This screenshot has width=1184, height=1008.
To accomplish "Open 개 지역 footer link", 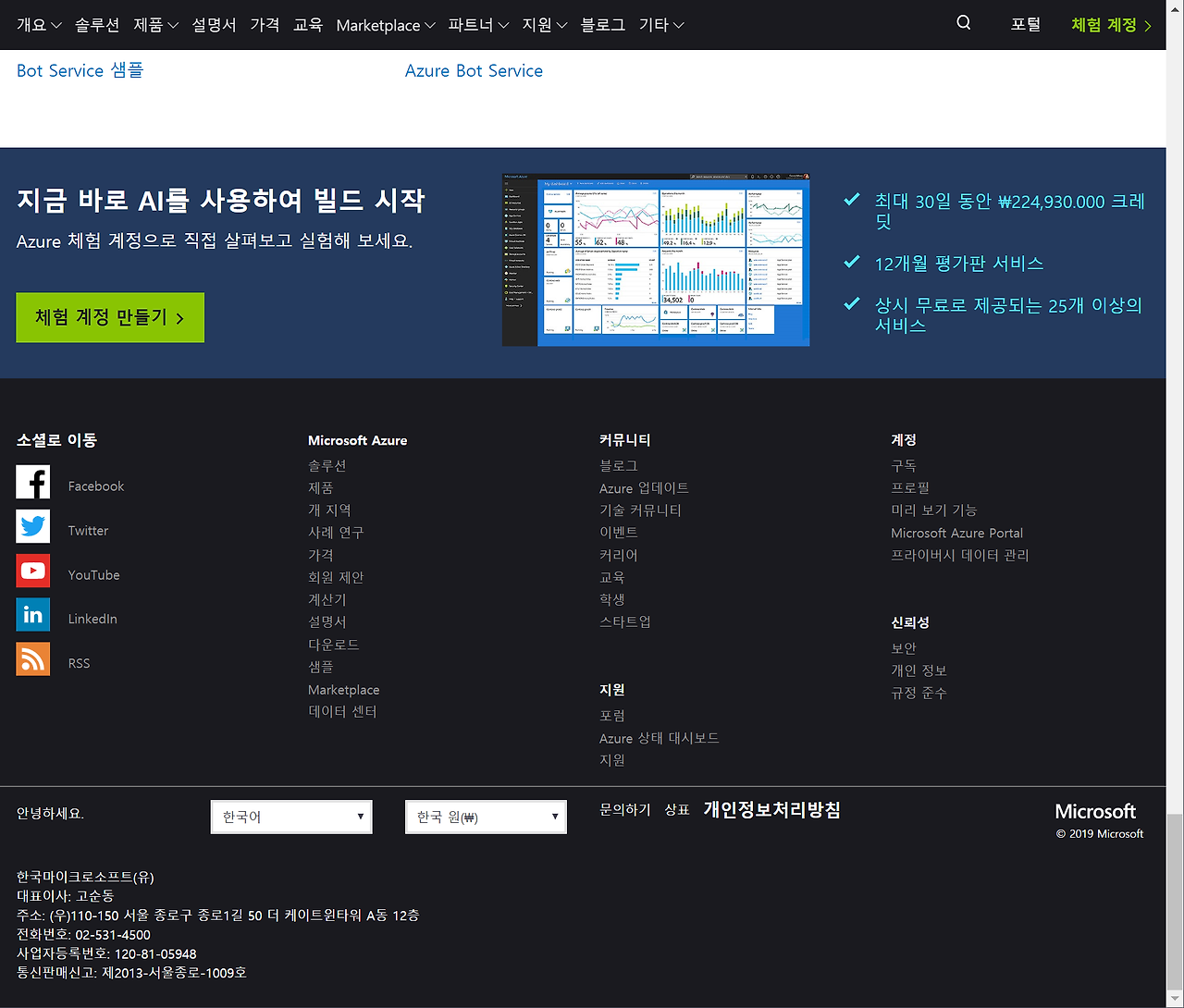I will [330, 510].
